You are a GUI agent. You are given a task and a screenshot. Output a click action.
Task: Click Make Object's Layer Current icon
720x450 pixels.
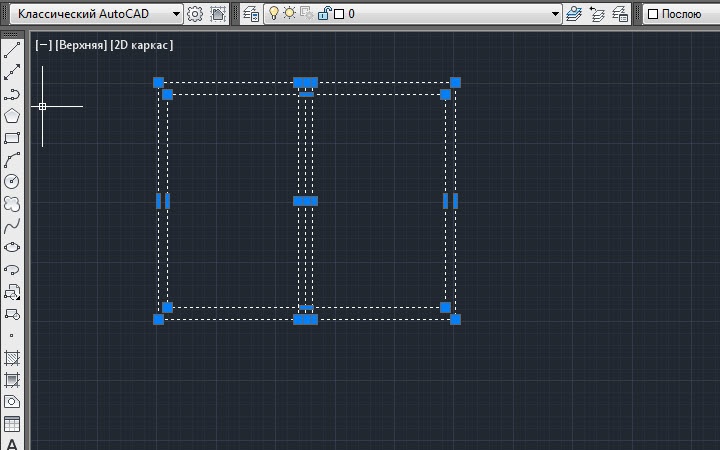[x=574, y=14]
